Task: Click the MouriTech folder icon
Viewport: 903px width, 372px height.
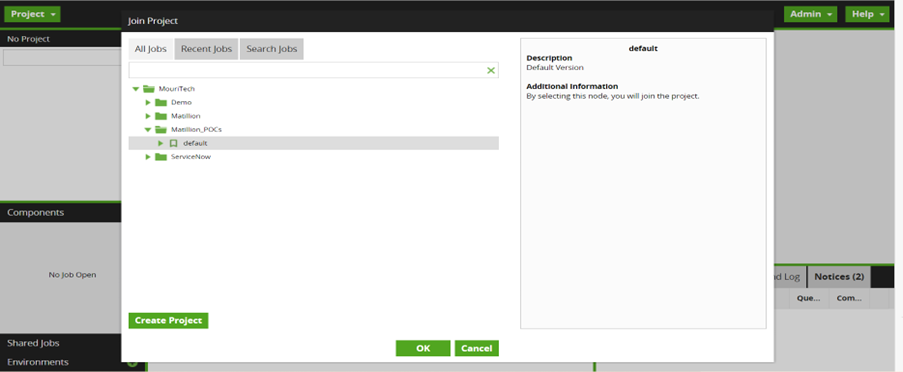Action: pyautogui.click(x=149, y=89)
